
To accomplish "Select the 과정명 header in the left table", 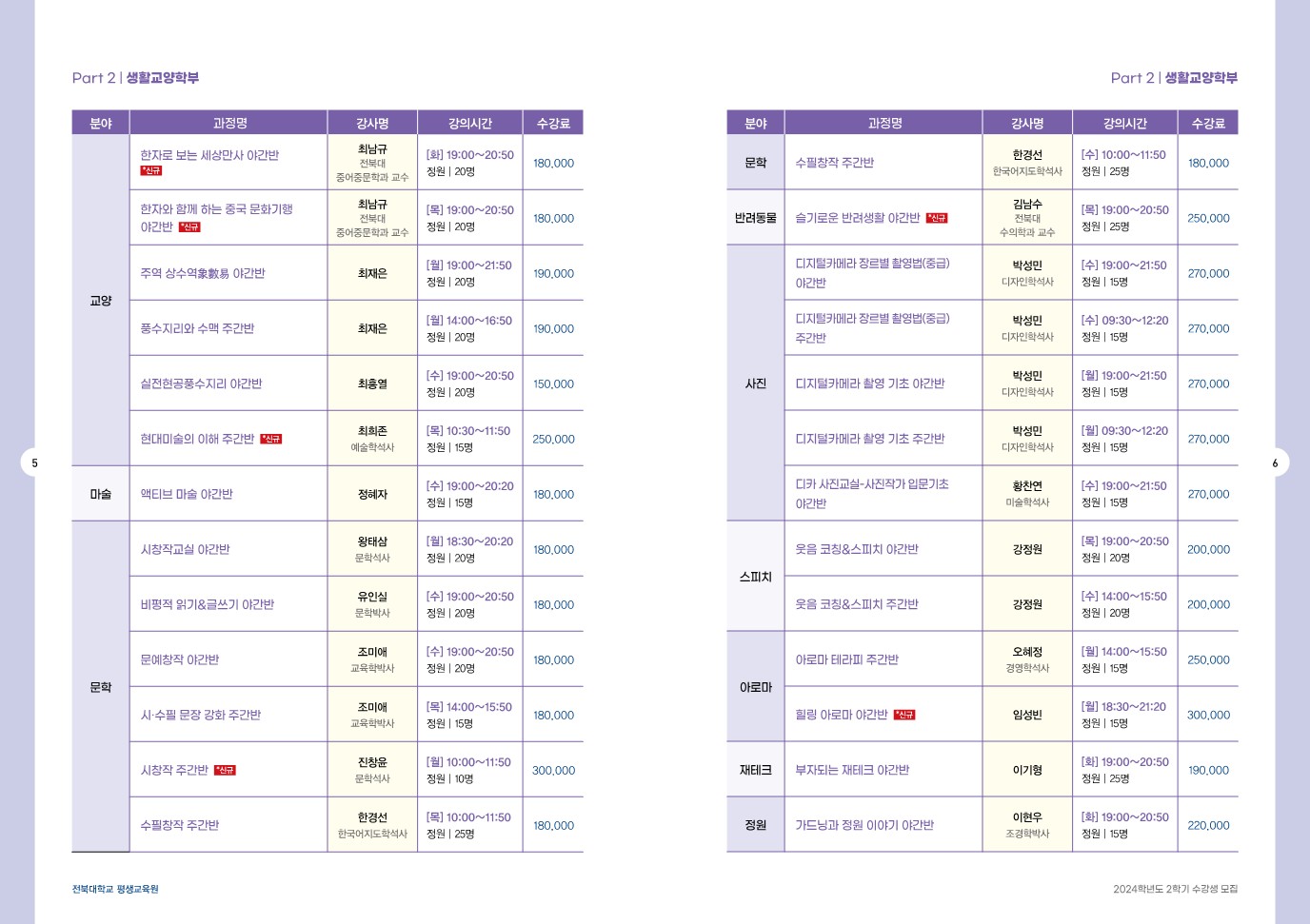I will (229, 124).
